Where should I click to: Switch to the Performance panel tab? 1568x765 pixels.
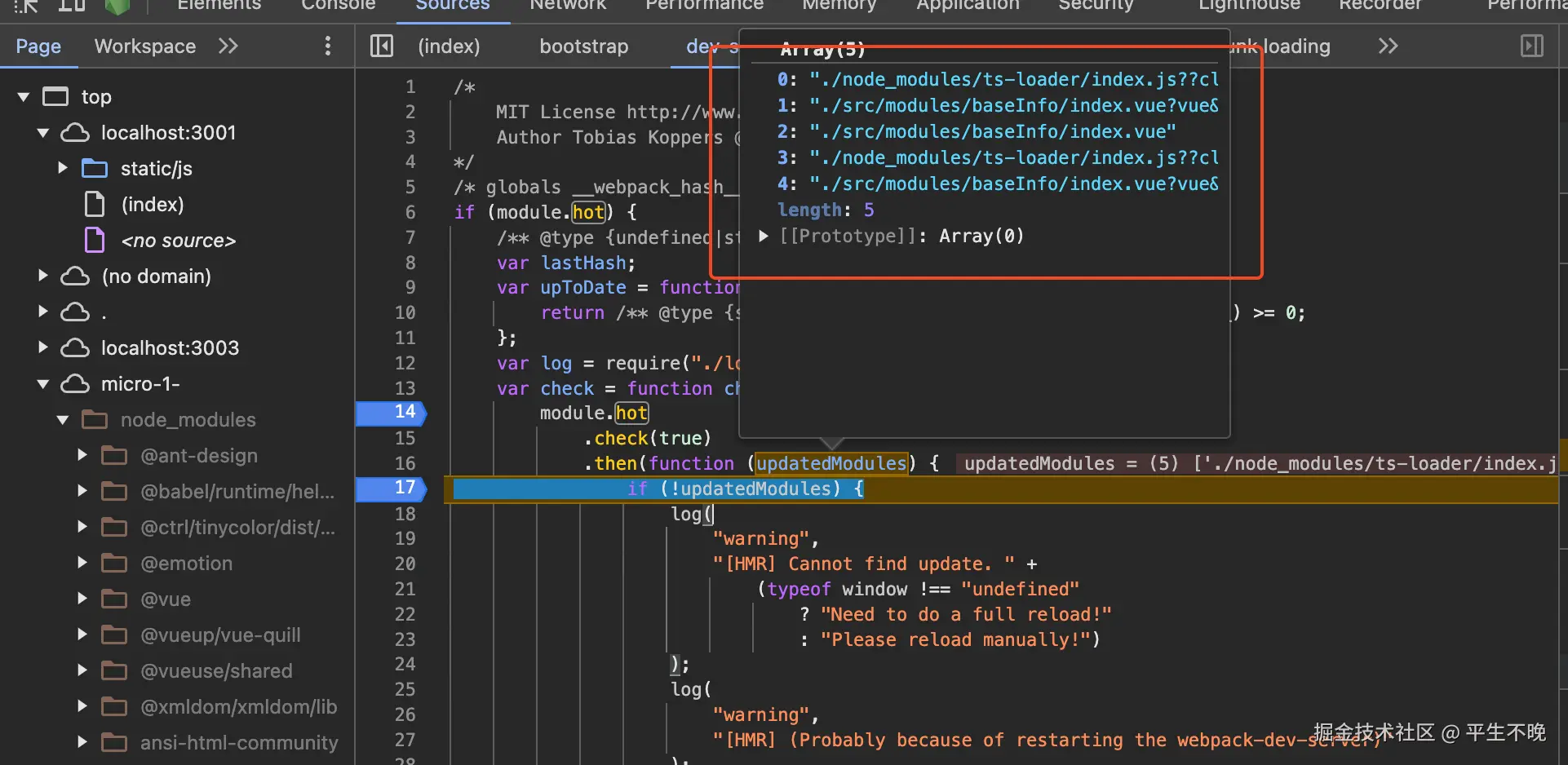(705, 5)
